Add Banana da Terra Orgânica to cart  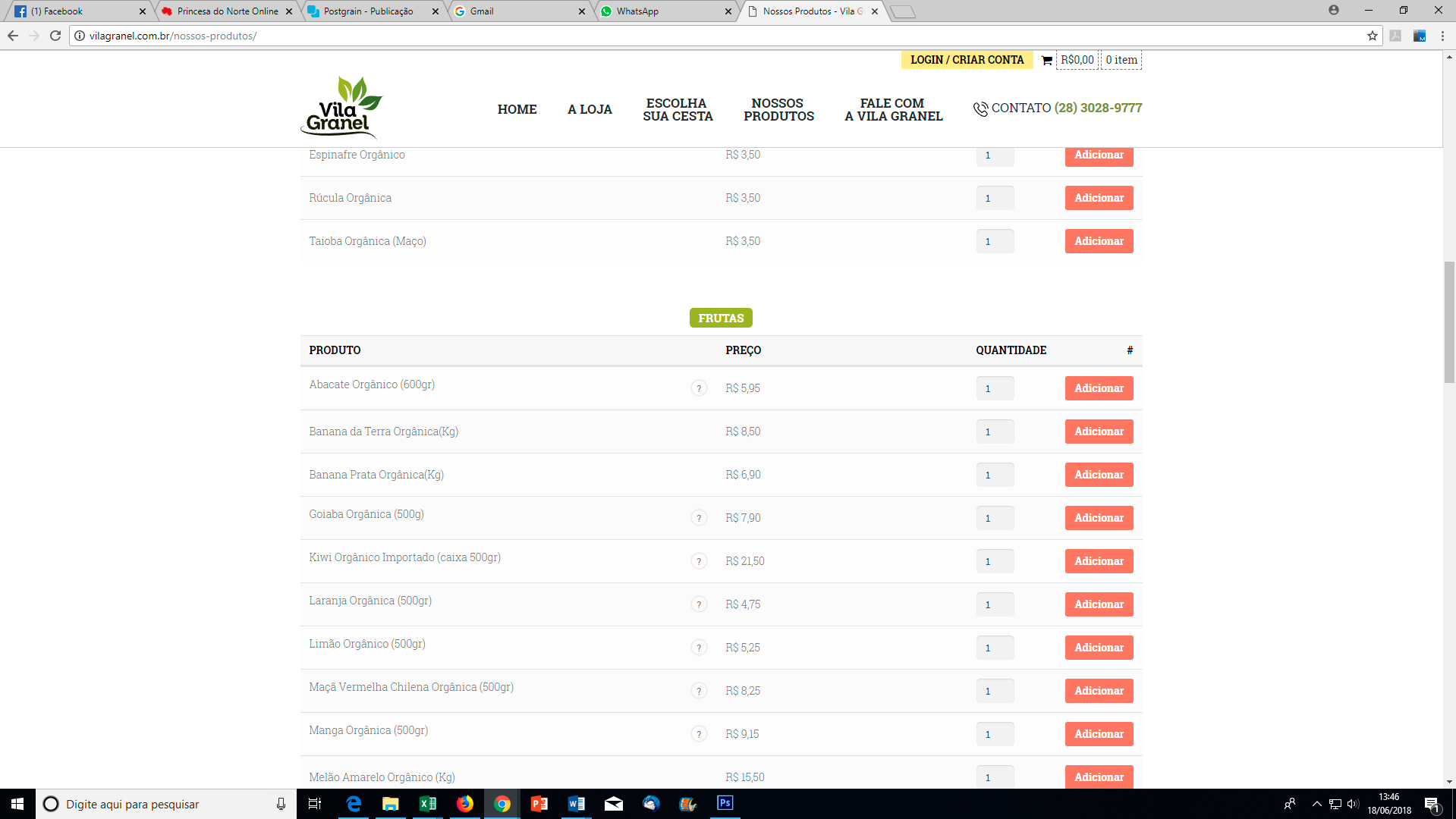(x=1099, y=431)
